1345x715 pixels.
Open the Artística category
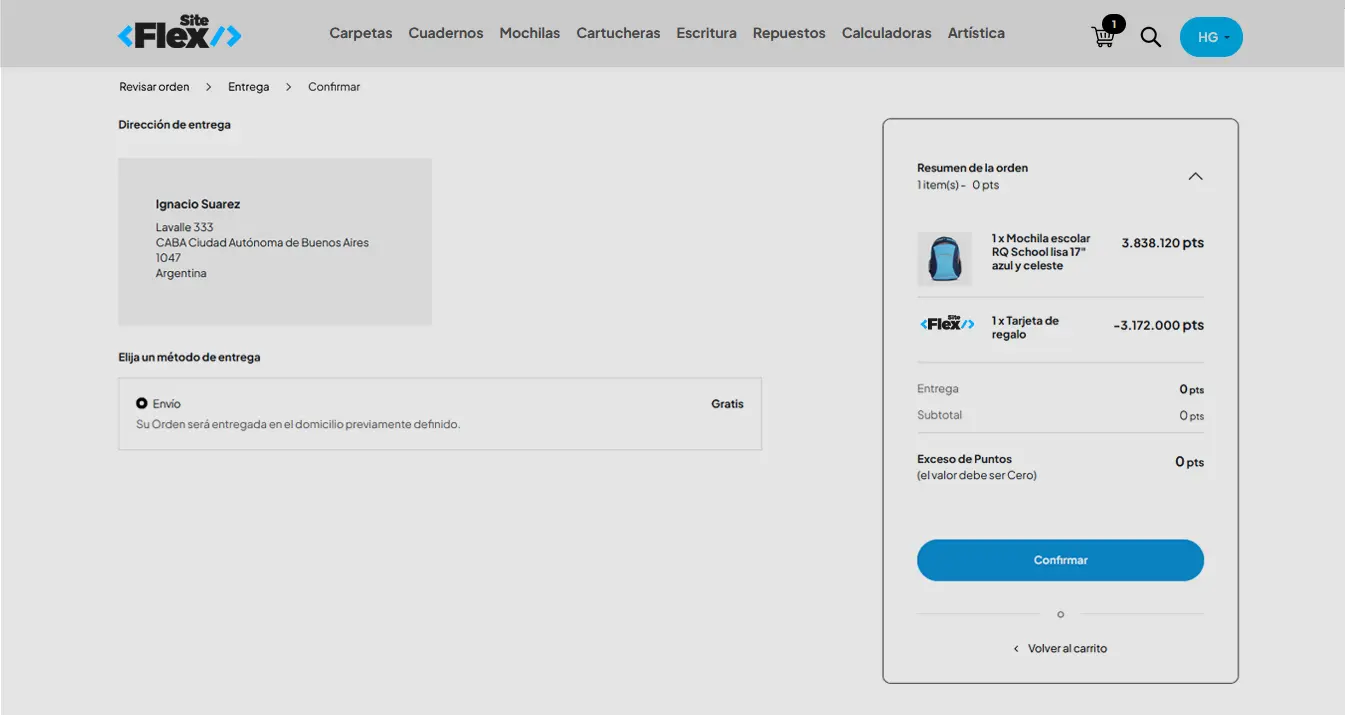click(976, 33)
